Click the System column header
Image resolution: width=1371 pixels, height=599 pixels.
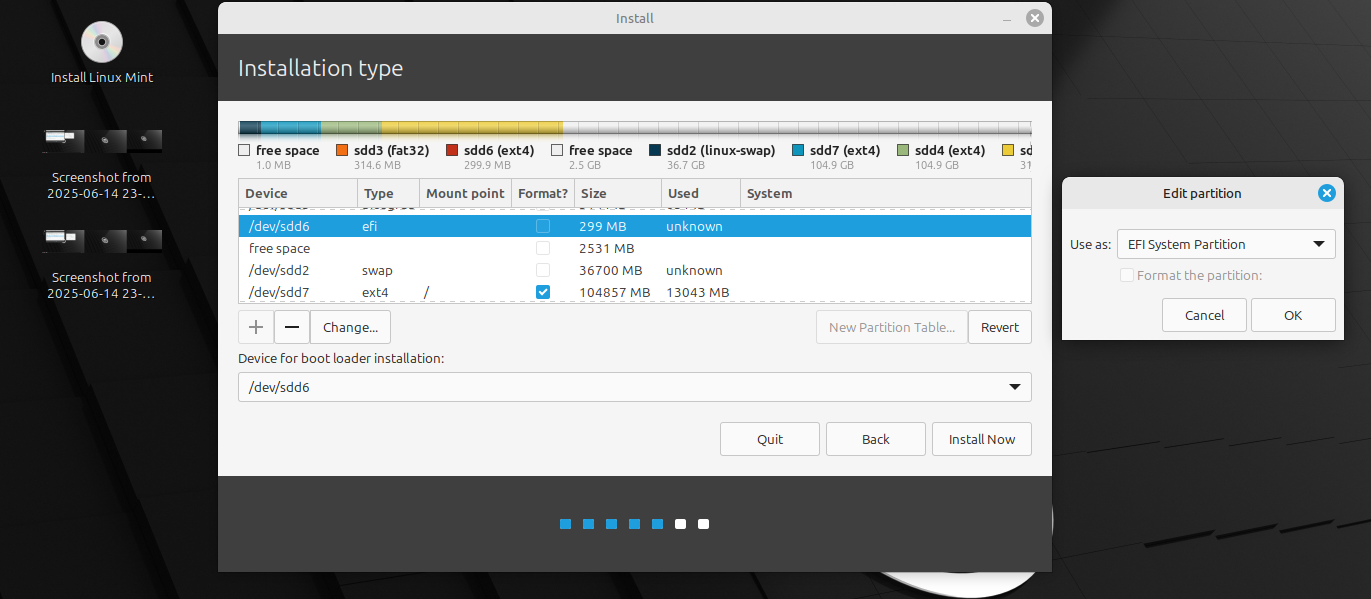[886, 193]
